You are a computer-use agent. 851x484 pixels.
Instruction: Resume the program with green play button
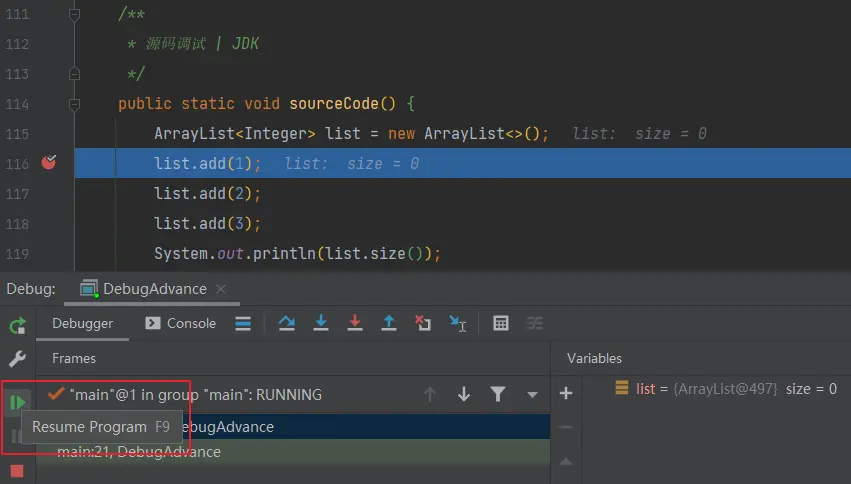(17, 402)
